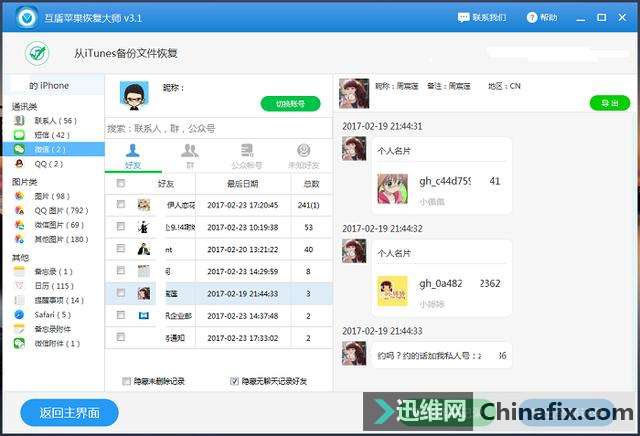Image resolution: width=640 pixels, height=436 pixels.
Task: Select 短信 (42) messages in sidebar
Action: (48, 134)
